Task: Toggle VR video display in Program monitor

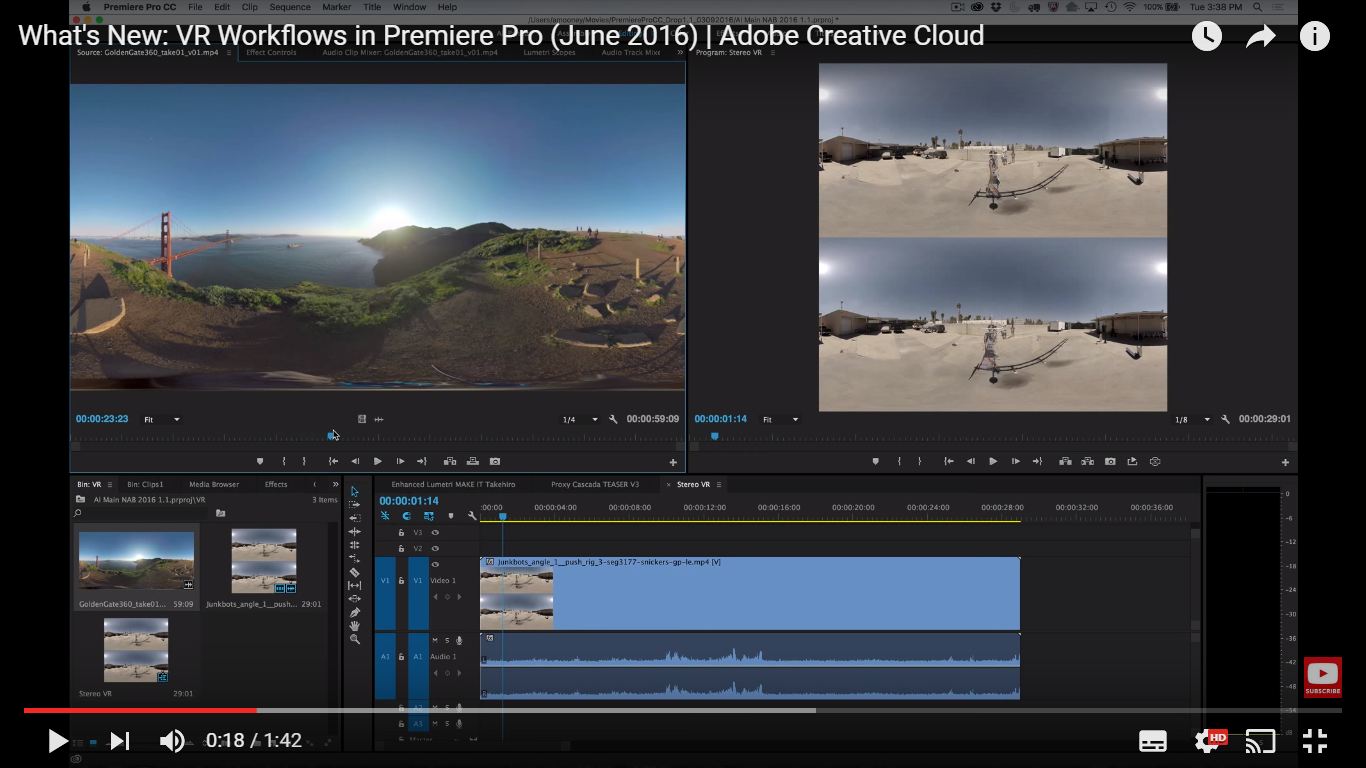Action: point(1155,461)
